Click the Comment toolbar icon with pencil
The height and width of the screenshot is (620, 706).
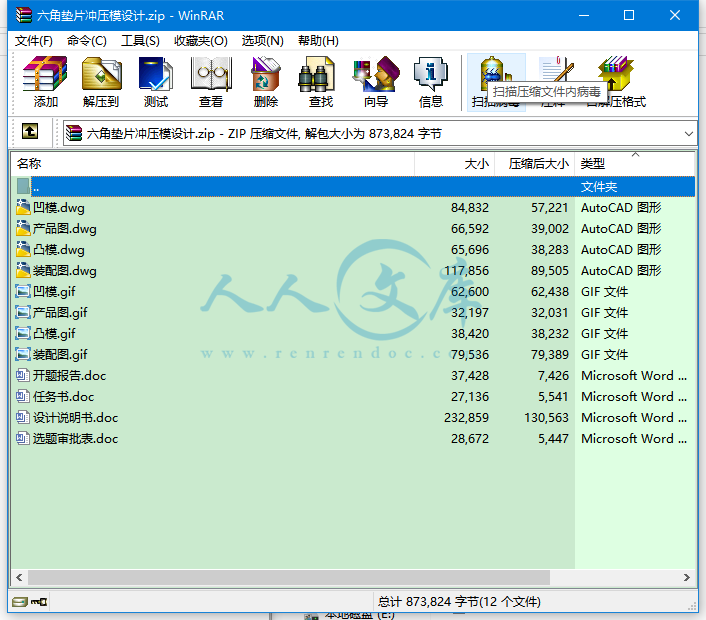[x=557, y=68]
